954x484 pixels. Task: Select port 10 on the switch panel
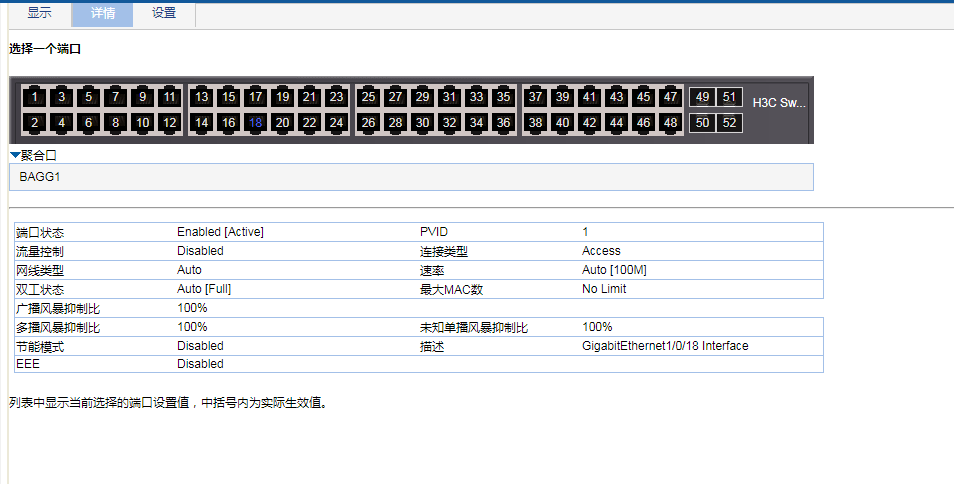click(x=142, y=123)
